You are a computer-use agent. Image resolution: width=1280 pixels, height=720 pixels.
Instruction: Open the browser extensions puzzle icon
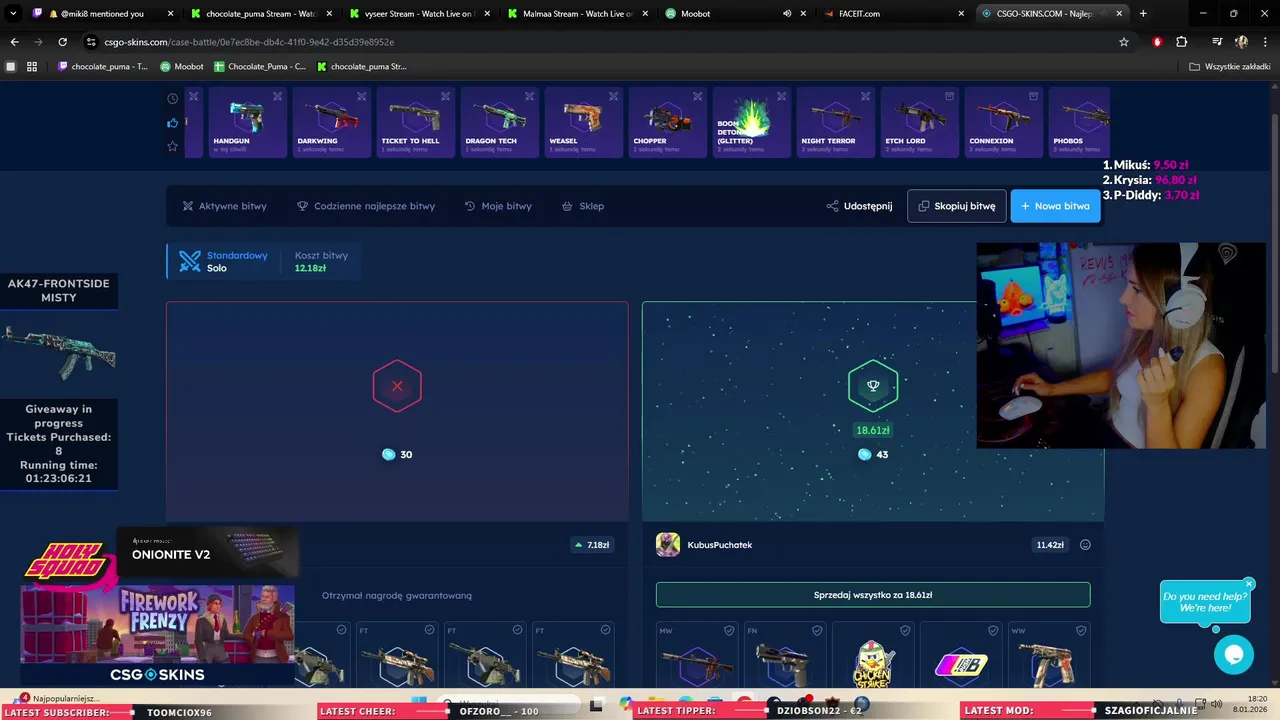1182,42
